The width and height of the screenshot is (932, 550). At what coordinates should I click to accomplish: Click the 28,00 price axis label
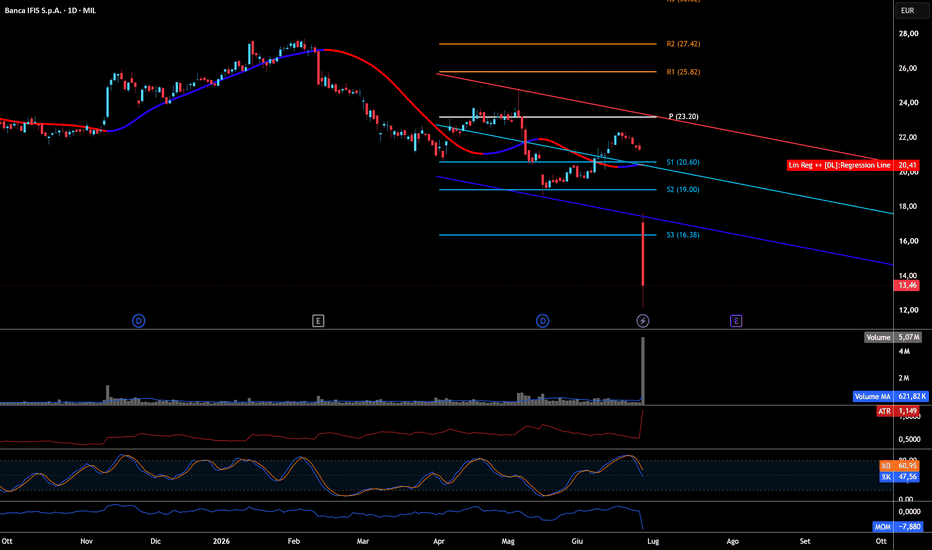coord(908,34)
